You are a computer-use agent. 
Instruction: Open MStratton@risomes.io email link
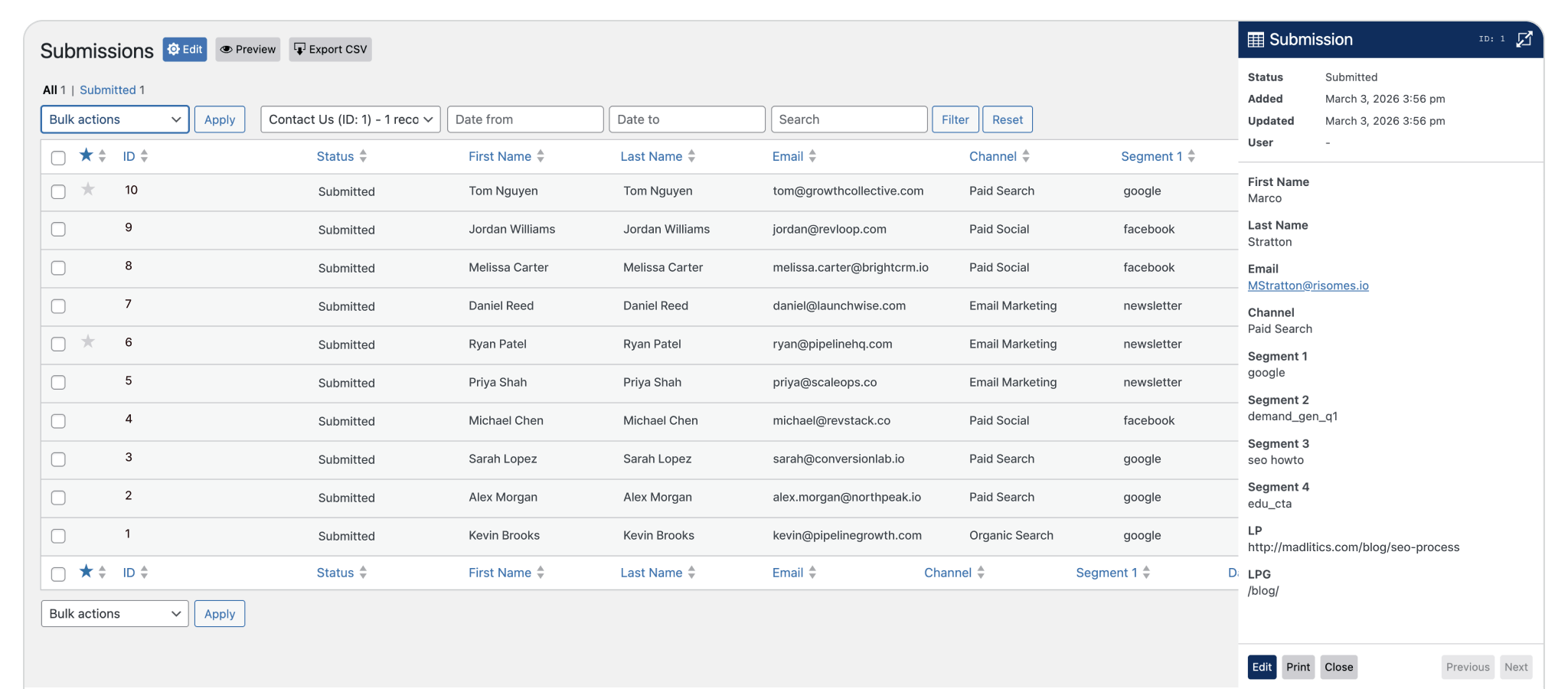pyautogui.click(x=1308, y=286)
